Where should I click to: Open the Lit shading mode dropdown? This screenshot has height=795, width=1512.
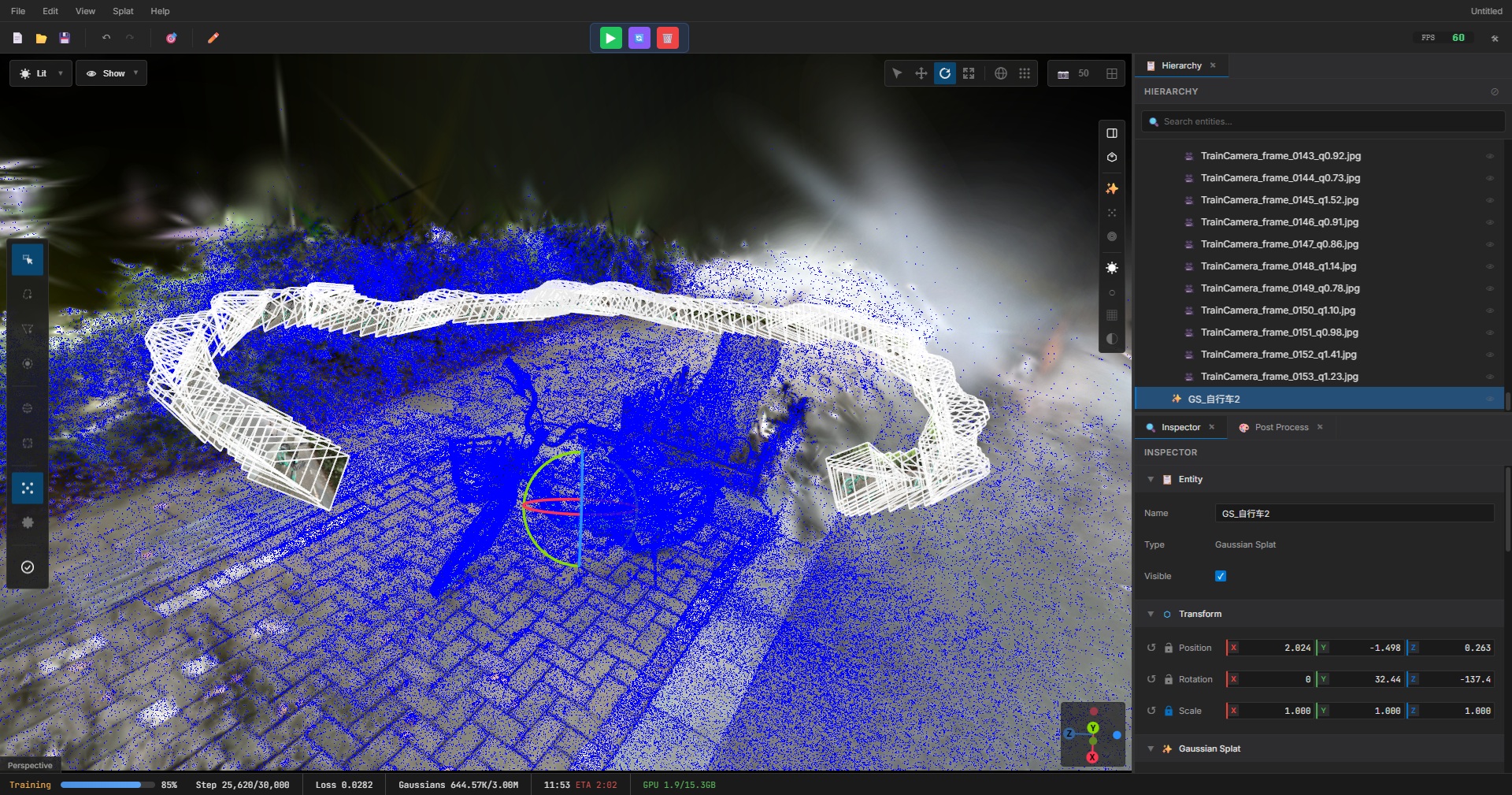(41, 73)
